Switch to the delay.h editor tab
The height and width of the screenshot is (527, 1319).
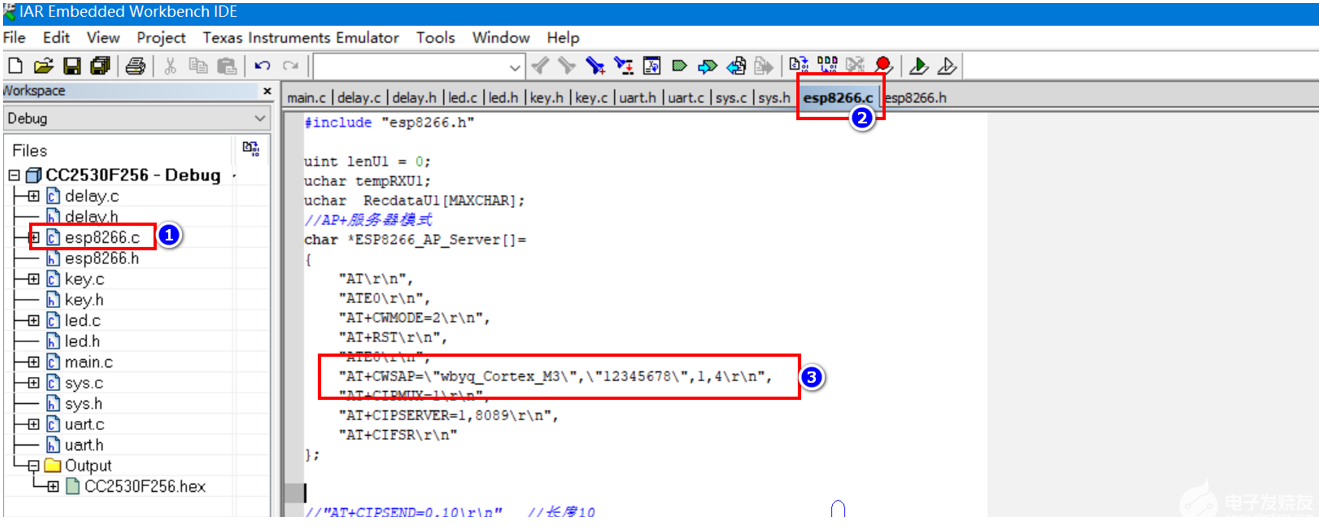[x=414, y=98]
